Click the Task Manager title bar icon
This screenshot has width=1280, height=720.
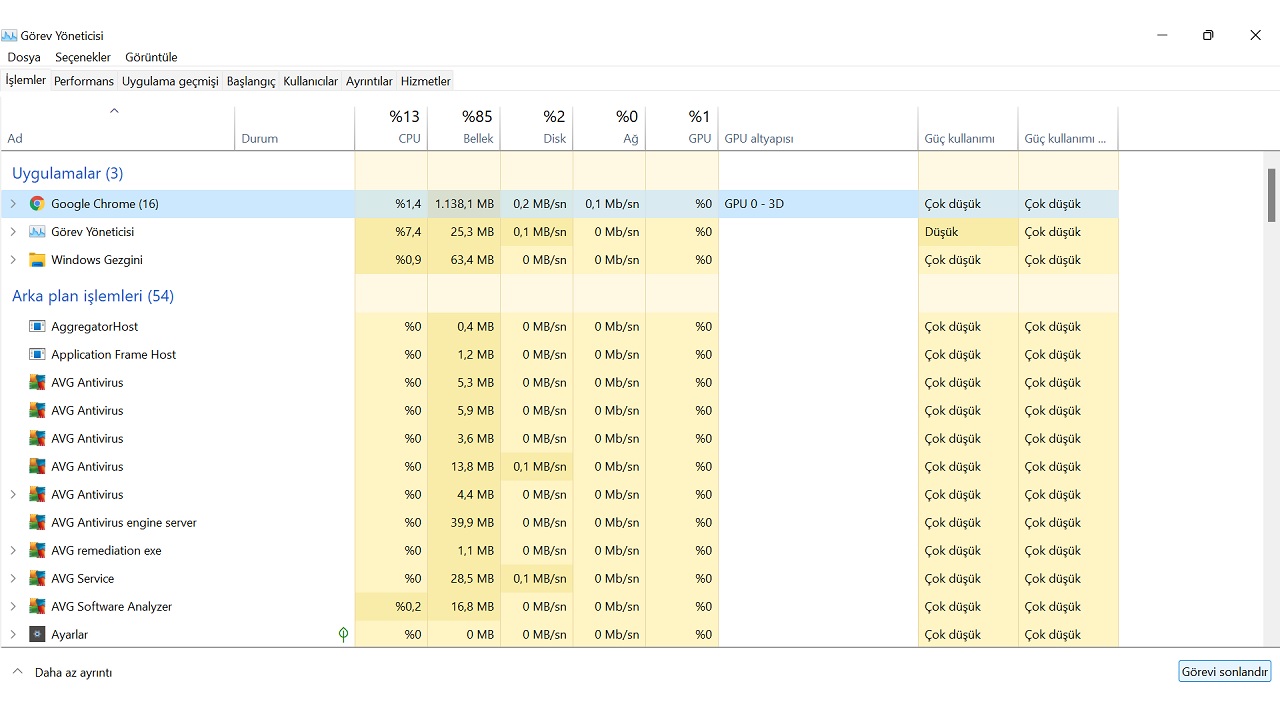9,36
